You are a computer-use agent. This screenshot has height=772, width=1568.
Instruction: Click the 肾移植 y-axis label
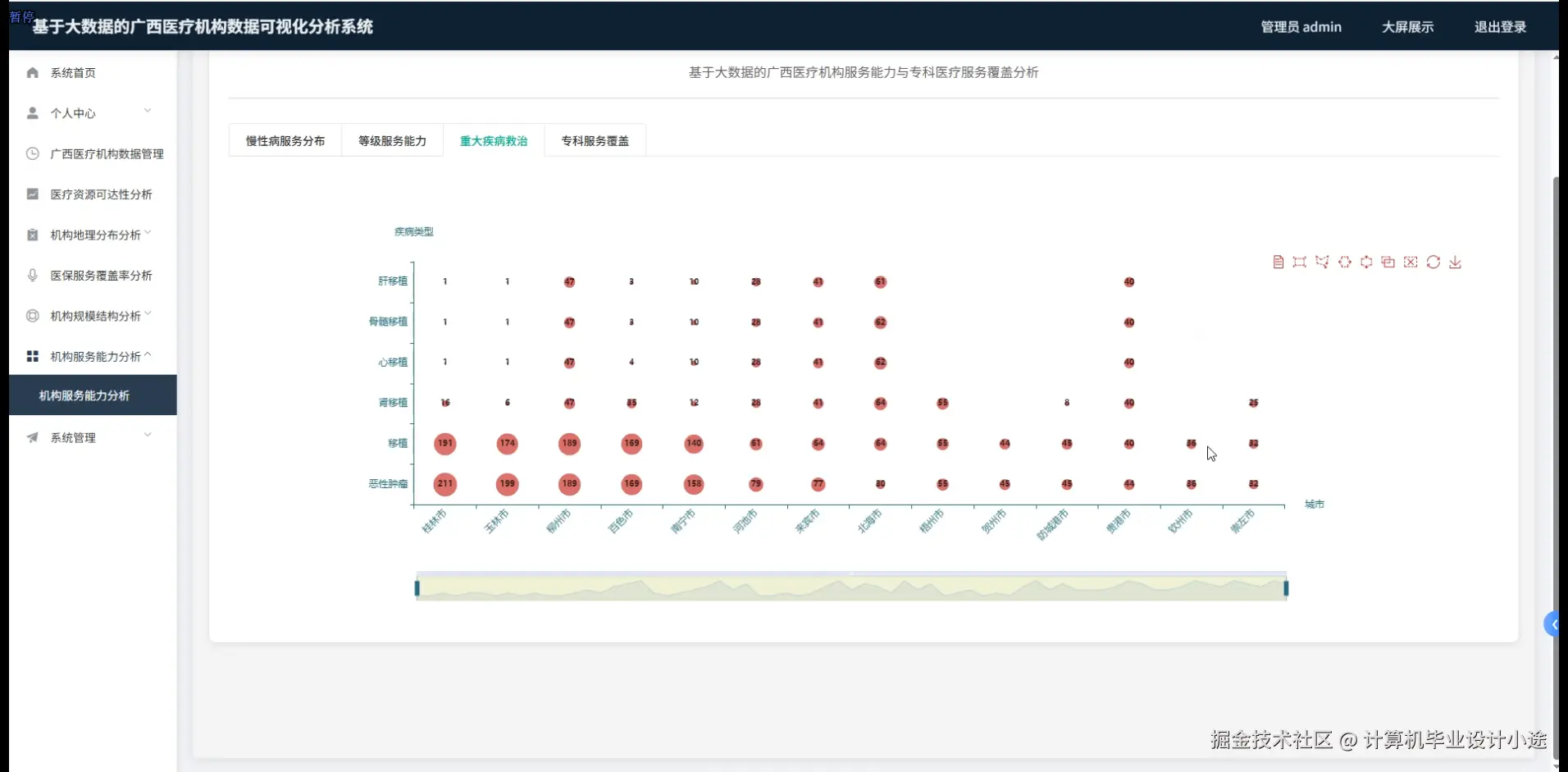[x=393, y=402]
